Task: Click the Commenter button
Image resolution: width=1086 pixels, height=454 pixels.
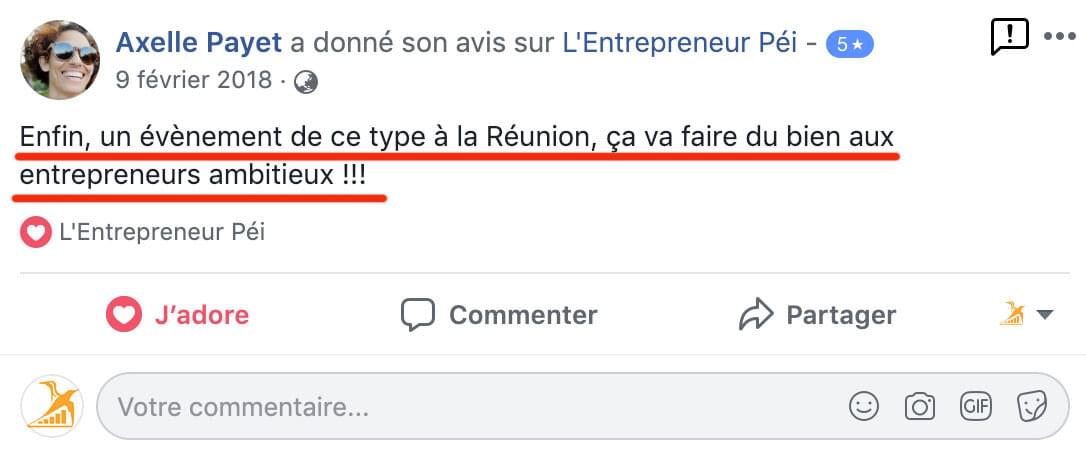Action: (499, 315)
